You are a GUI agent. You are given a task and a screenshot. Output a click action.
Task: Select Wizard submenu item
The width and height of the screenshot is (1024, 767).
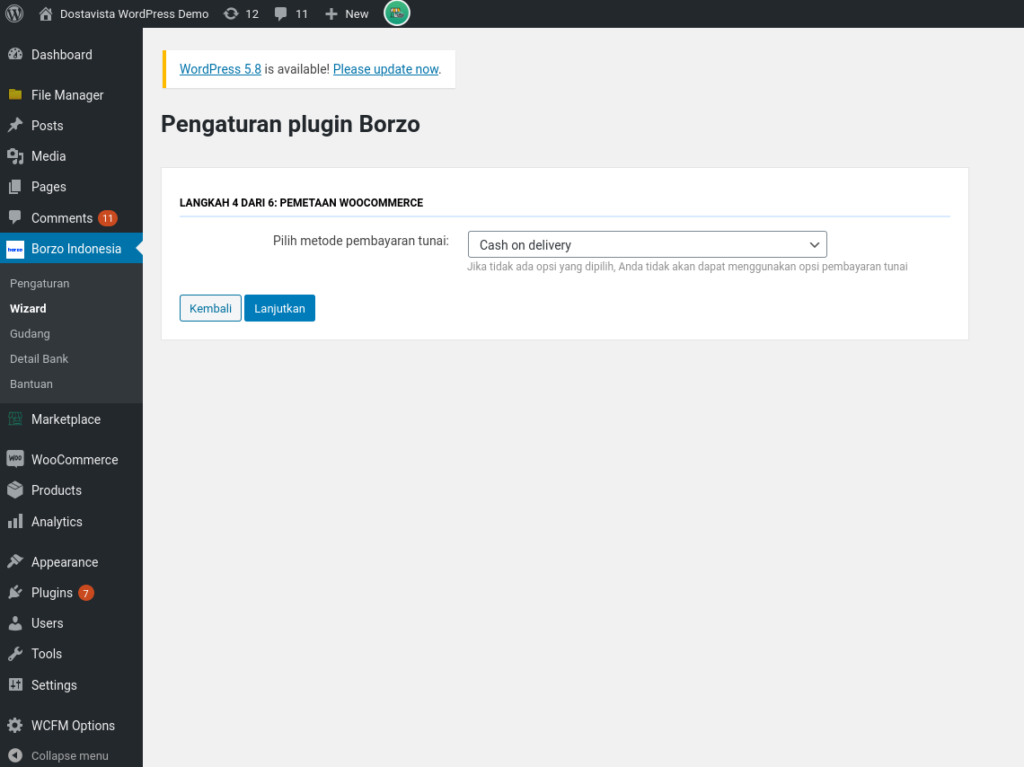(x=28, y=308)
